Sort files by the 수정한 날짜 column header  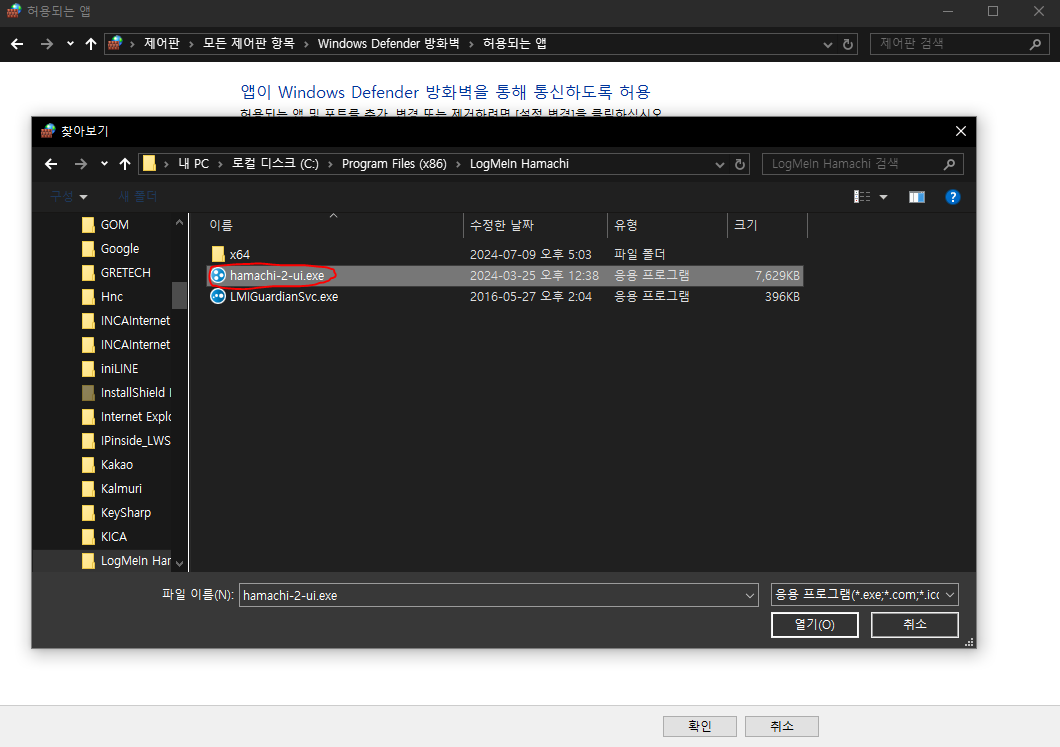[515, 225]
